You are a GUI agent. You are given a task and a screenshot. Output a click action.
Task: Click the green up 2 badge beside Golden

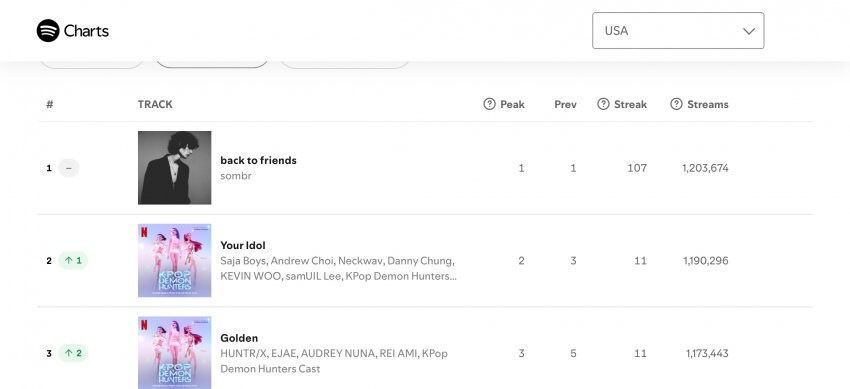[73, 353]
